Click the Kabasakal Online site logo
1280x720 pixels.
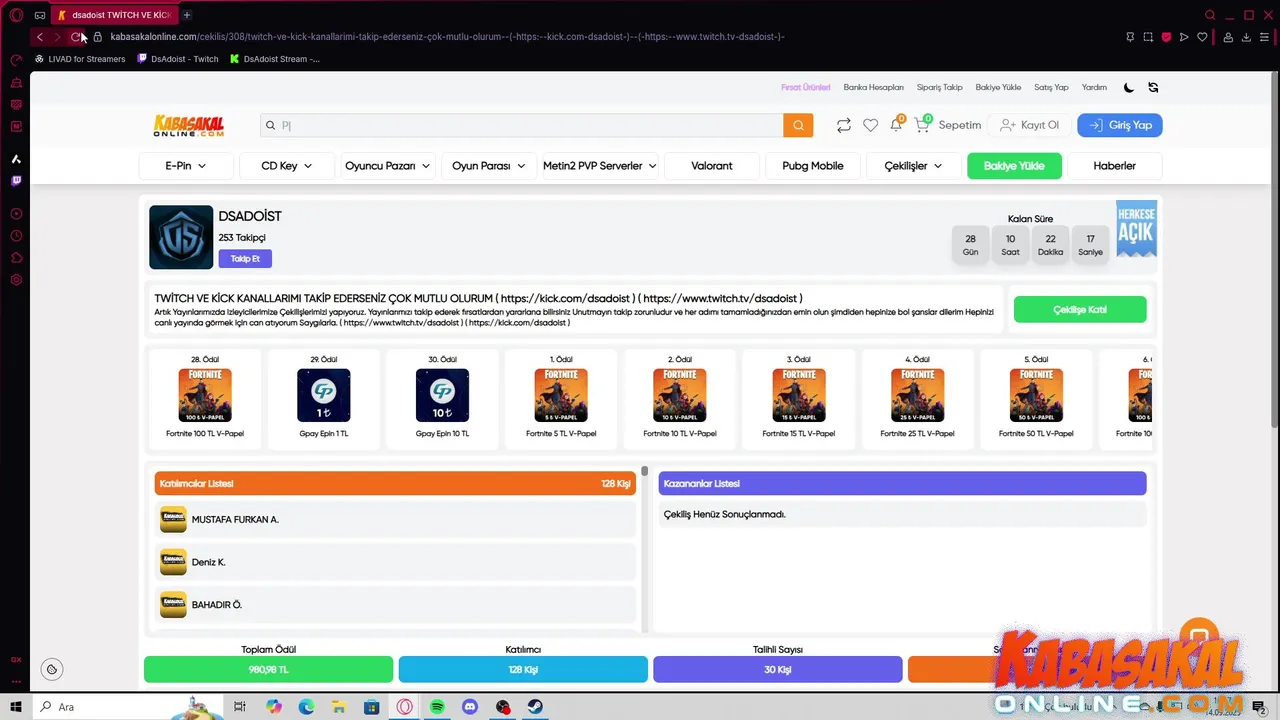point(189,125)
